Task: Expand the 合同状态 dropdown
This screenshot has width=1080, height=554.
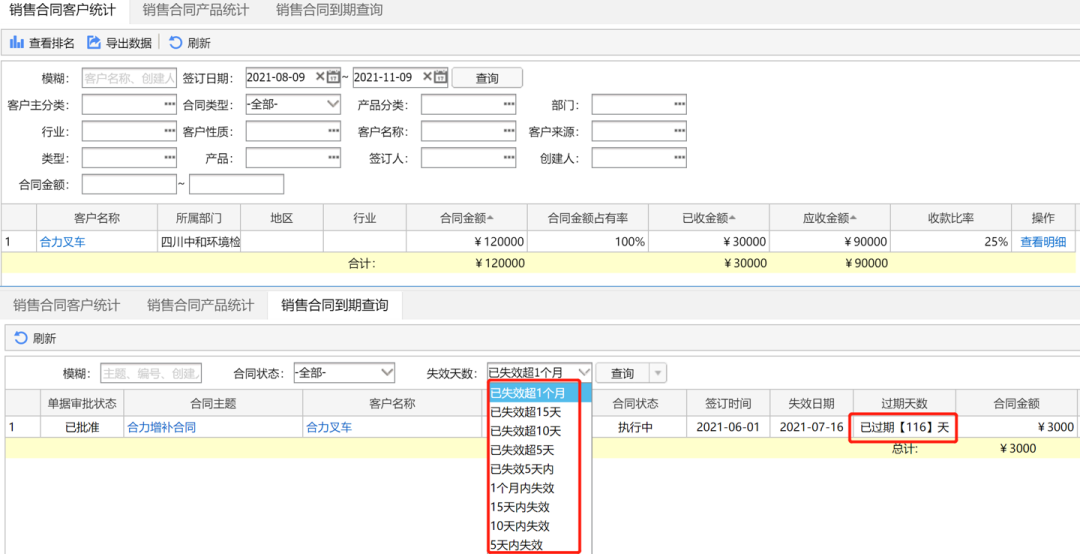Action: (387, 373)
